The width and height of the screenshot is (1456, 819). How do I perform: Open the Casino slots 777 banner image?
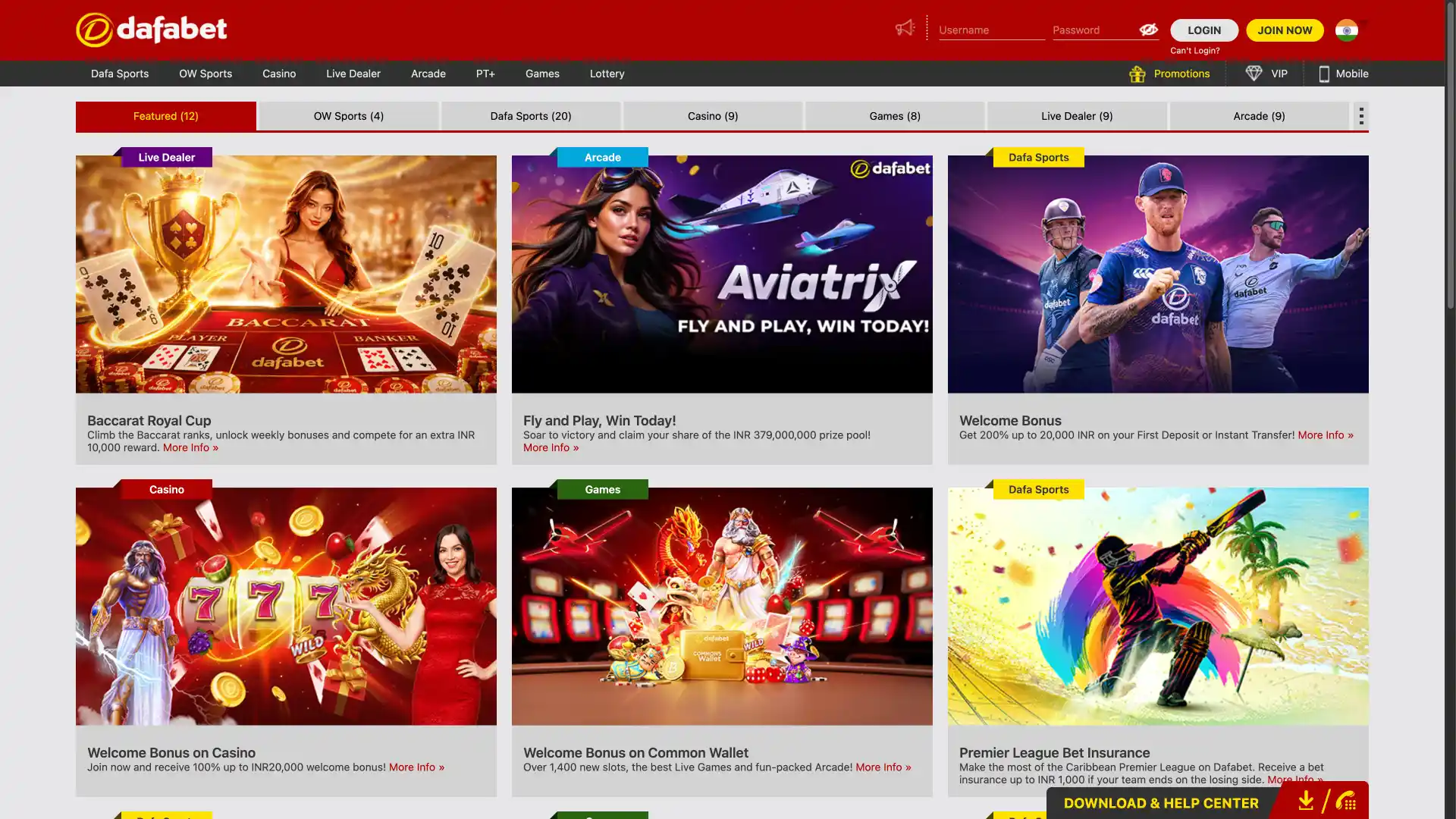pos(286,607)
